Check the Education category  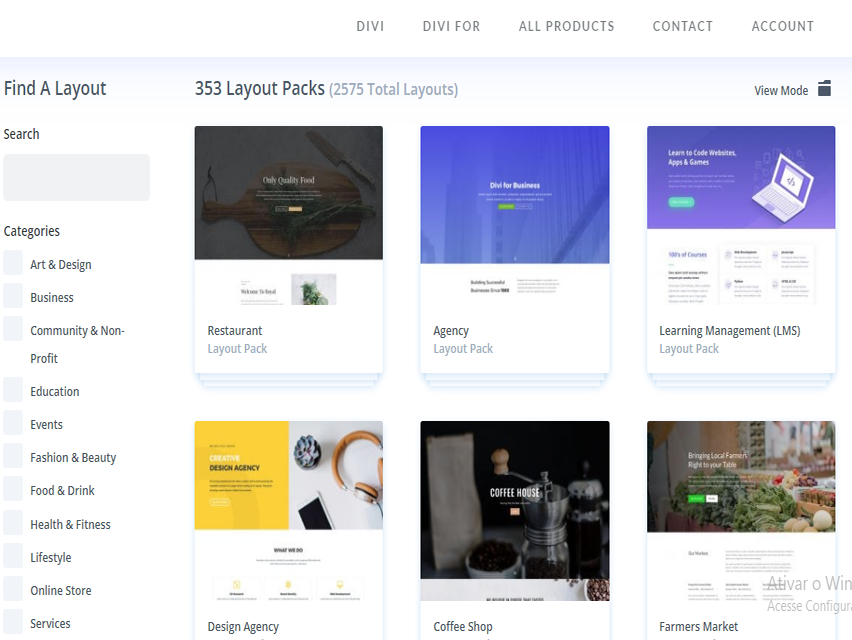point(12,391)
